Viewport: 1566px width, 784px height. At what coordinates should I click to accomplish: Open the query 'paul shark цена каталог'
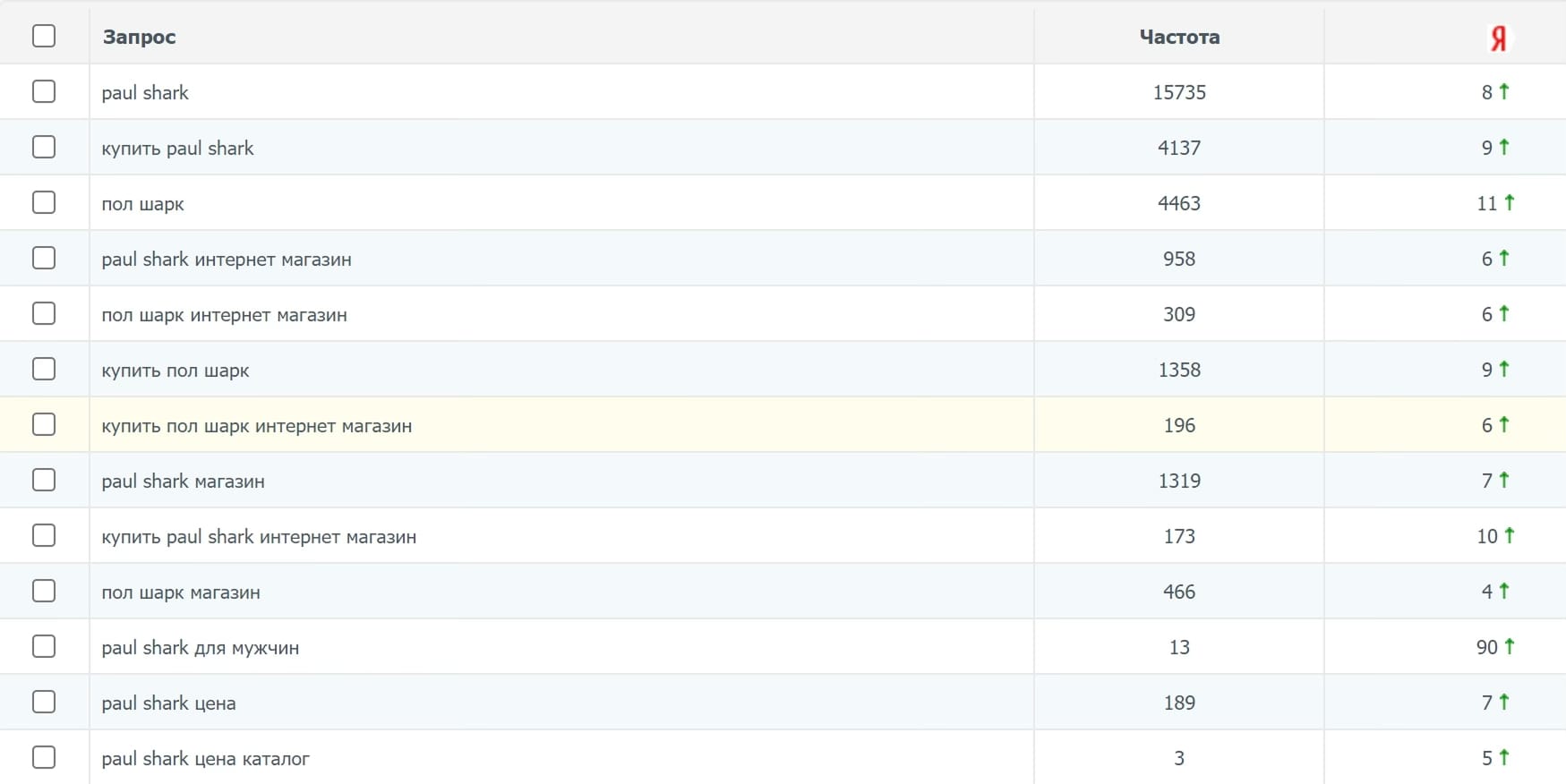point(205,759)
